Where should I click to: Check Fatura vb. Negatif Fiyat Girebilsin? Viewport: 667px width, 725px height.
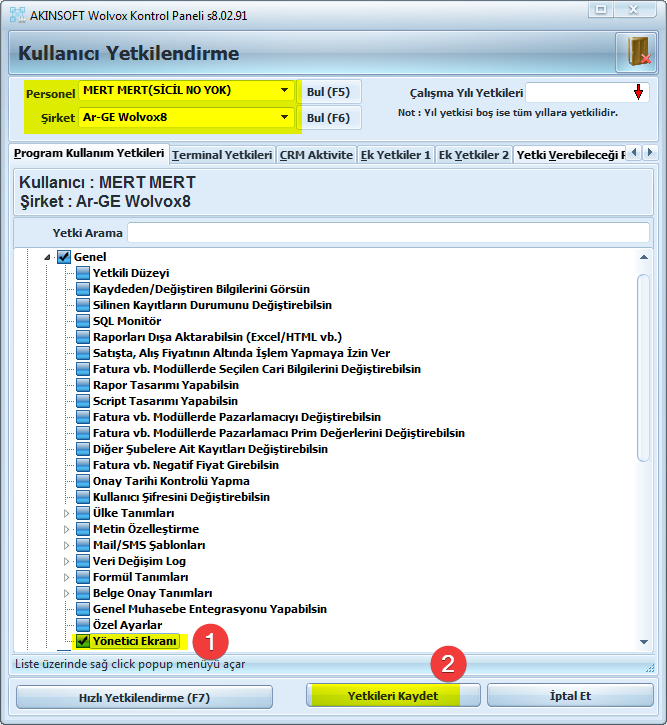pyautogui.click(x=83, y=465)
